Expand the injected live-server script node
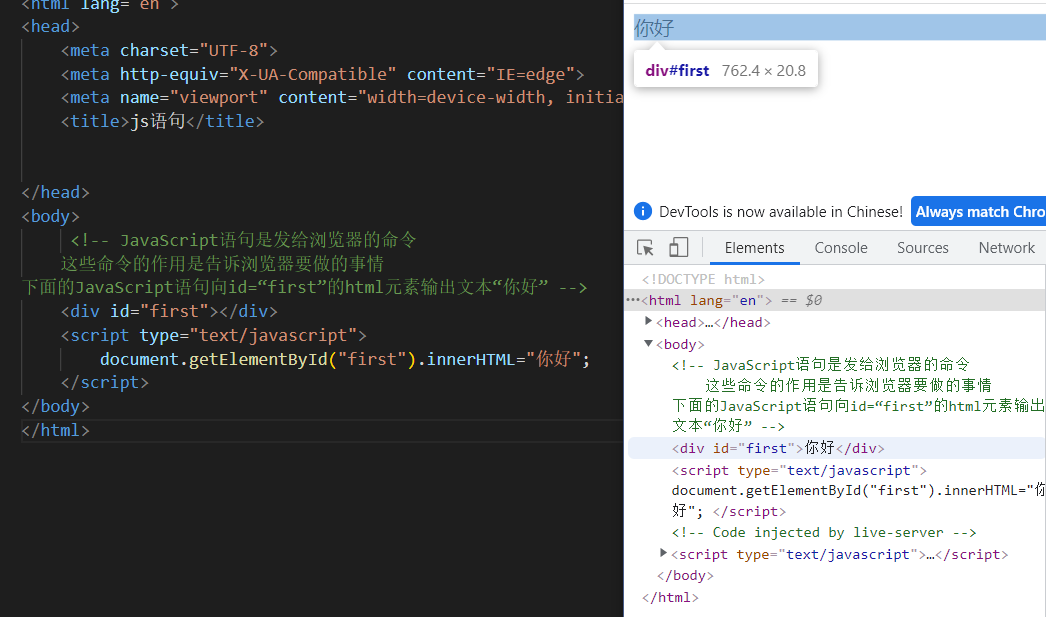This screenshot has height=617, width=1046. pos(663,553)
